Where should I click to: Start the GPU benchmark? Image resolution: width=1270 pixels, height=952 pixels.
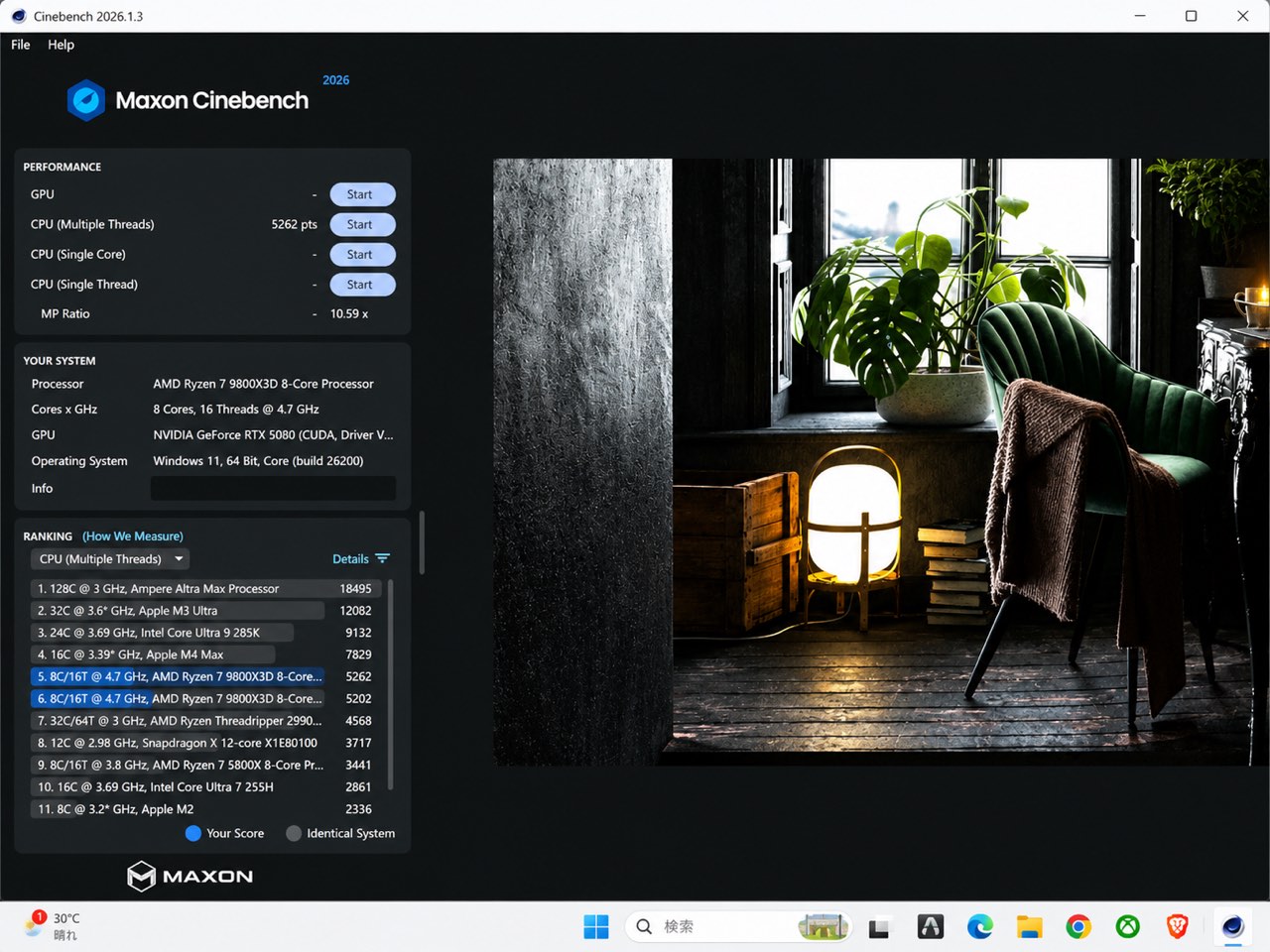362,194
